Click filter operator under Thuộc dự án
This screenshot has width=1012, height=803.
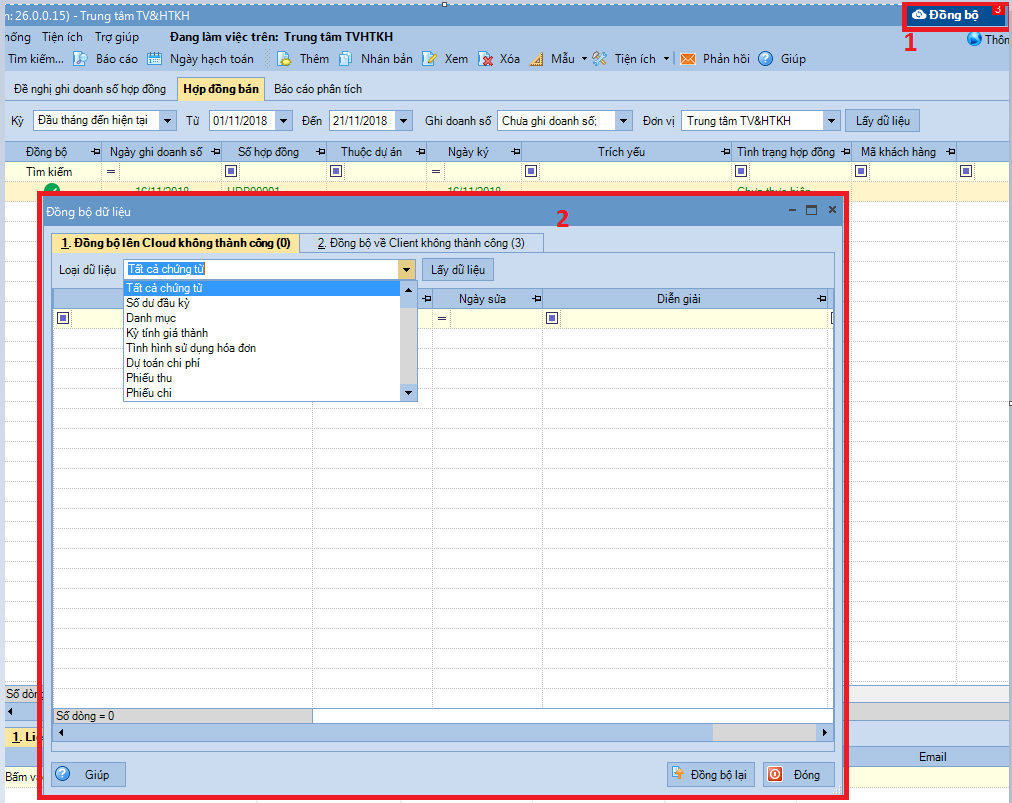pos(336,171)
